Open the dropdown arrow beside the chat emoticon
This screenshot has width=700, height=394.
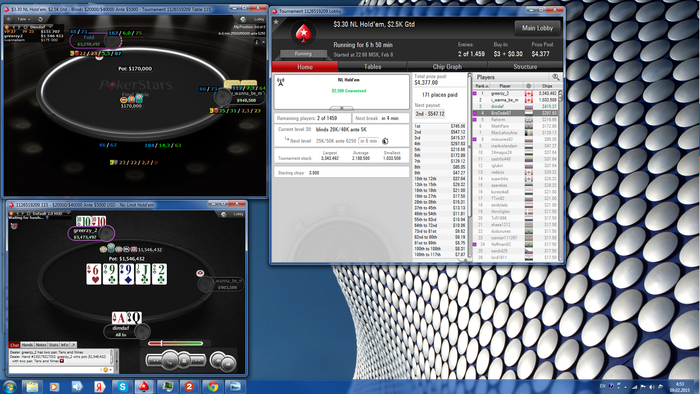(x=111, y=369)
